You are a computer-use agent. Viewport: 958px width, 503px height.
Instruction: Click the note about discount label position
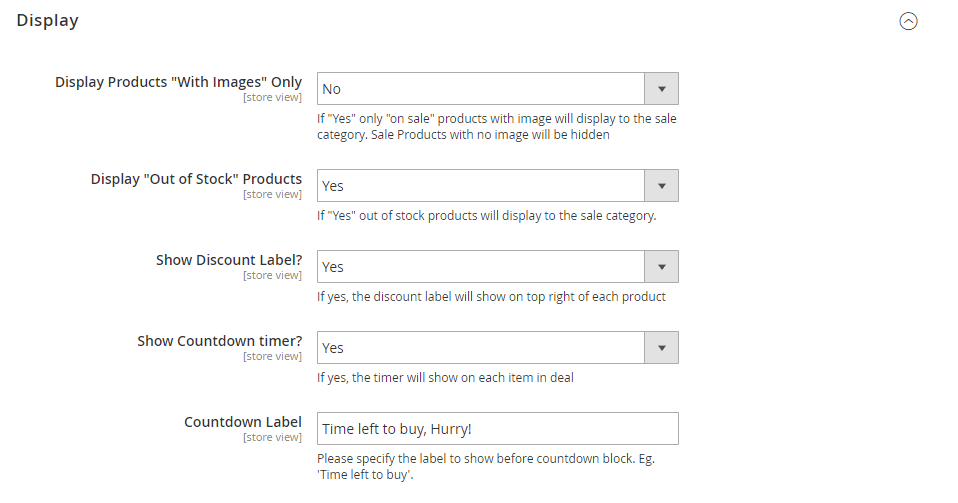pos(491,296)
